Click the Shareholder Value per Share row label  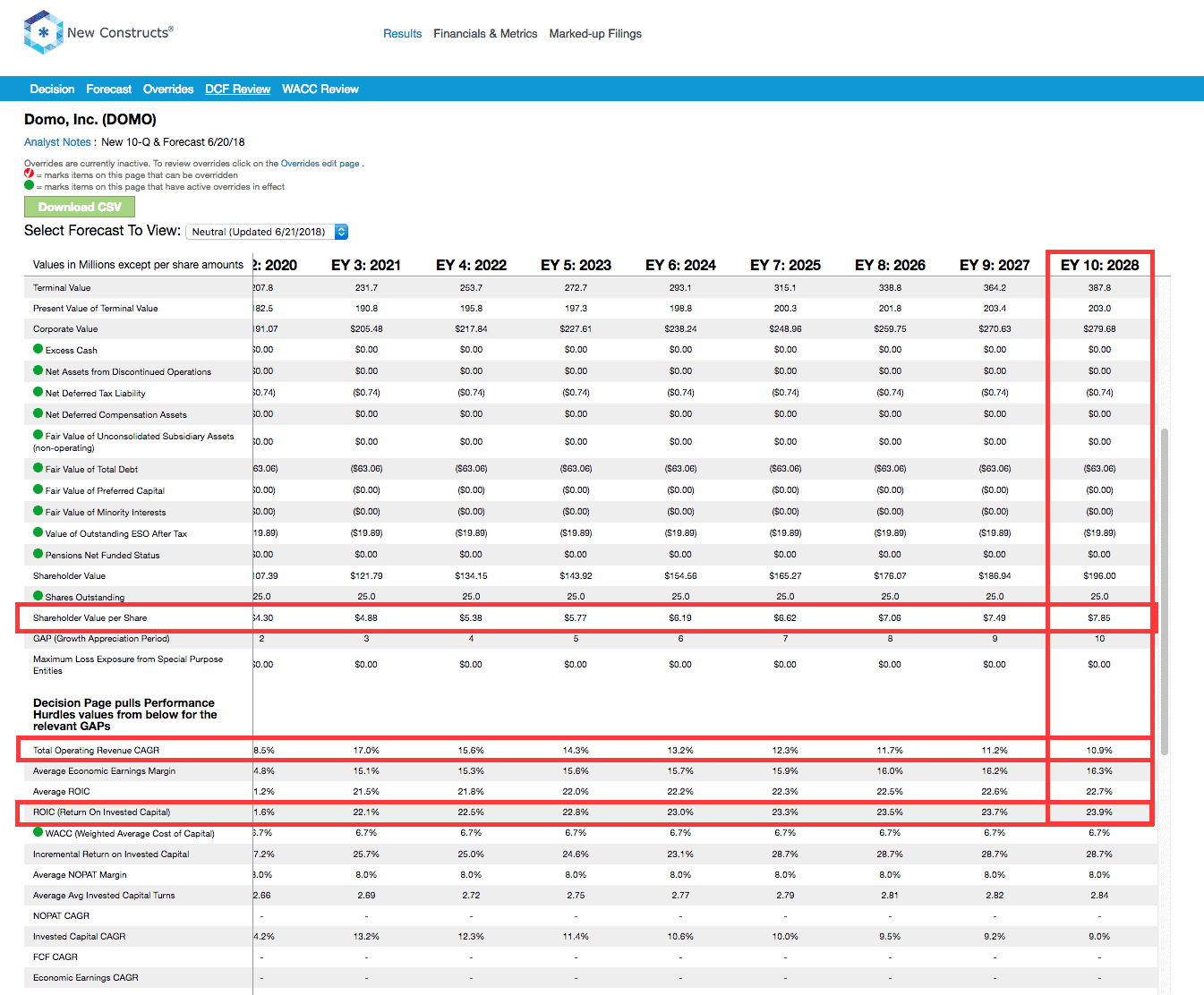[x=90, y=618]
